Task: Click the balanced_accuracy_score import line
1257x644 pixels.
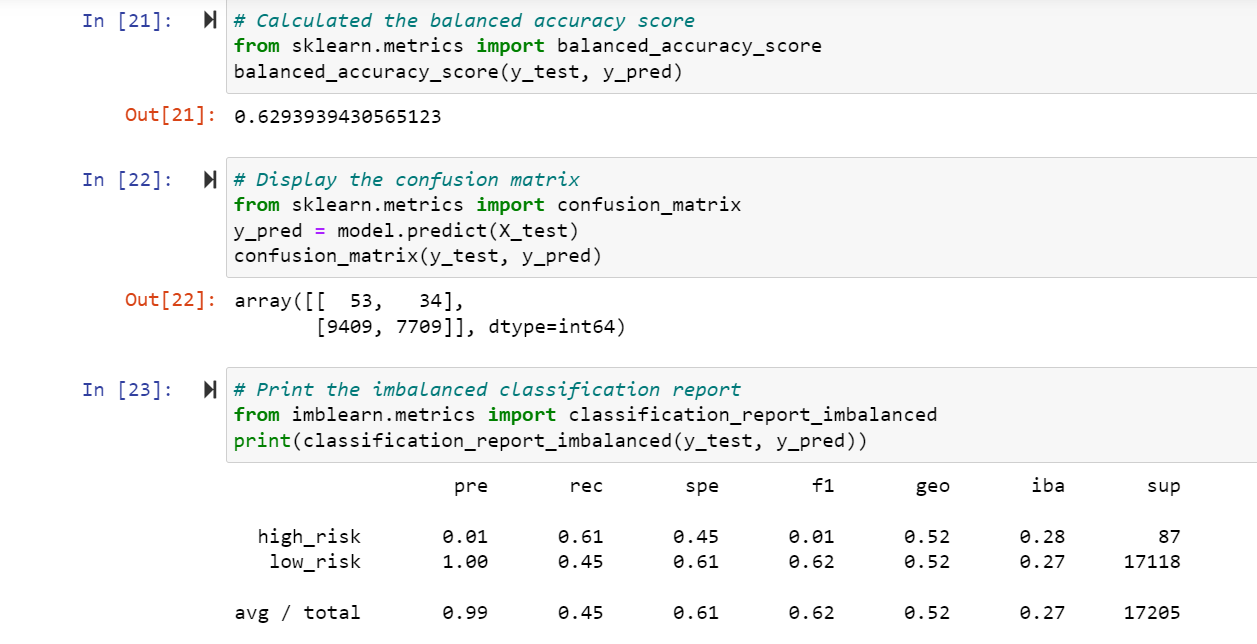Action: [x=528, y=46]
